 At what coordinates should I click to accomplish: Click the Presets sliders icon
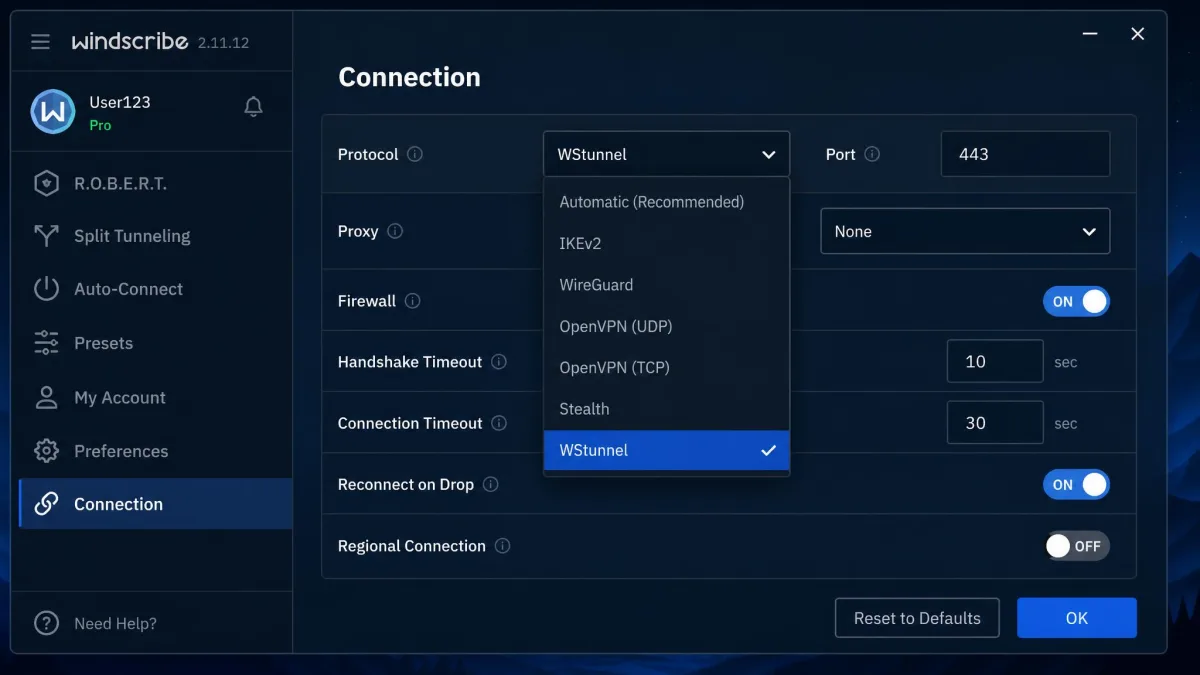(x=46, y=343)
